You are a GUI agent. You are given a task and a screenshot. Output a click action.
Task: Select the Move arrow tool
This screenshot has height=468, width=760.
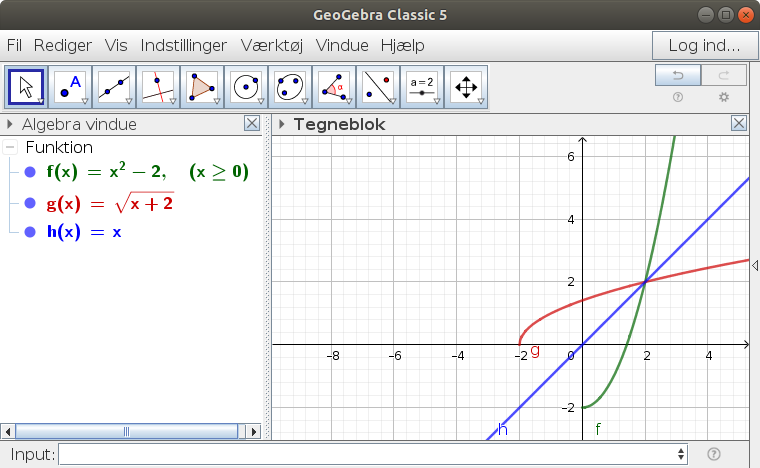coord(26,87)
